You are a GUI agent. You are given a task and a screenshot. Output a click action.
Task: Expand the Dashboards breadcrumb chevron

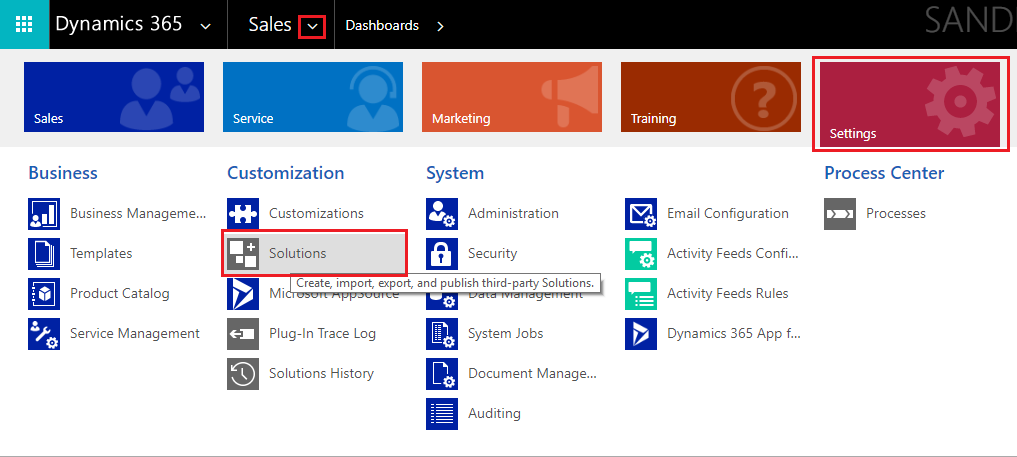pos(440,26)
